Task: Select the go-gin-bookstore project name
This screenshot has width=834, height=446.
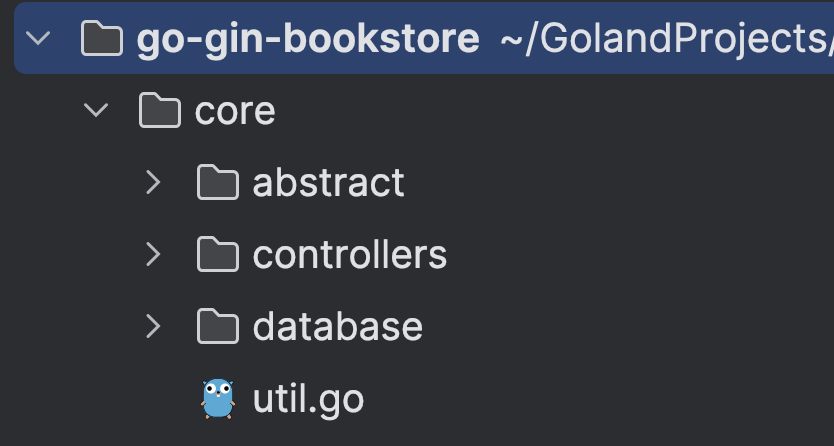Action: pos(308,39)
